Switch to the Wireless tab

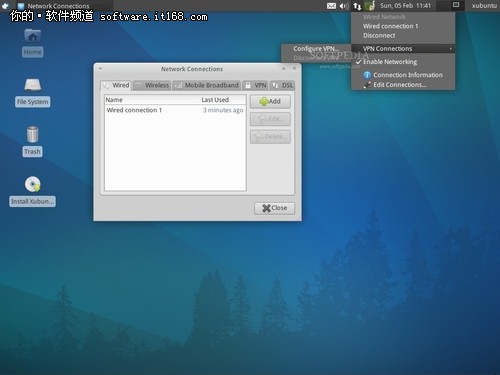pos(152,85)
